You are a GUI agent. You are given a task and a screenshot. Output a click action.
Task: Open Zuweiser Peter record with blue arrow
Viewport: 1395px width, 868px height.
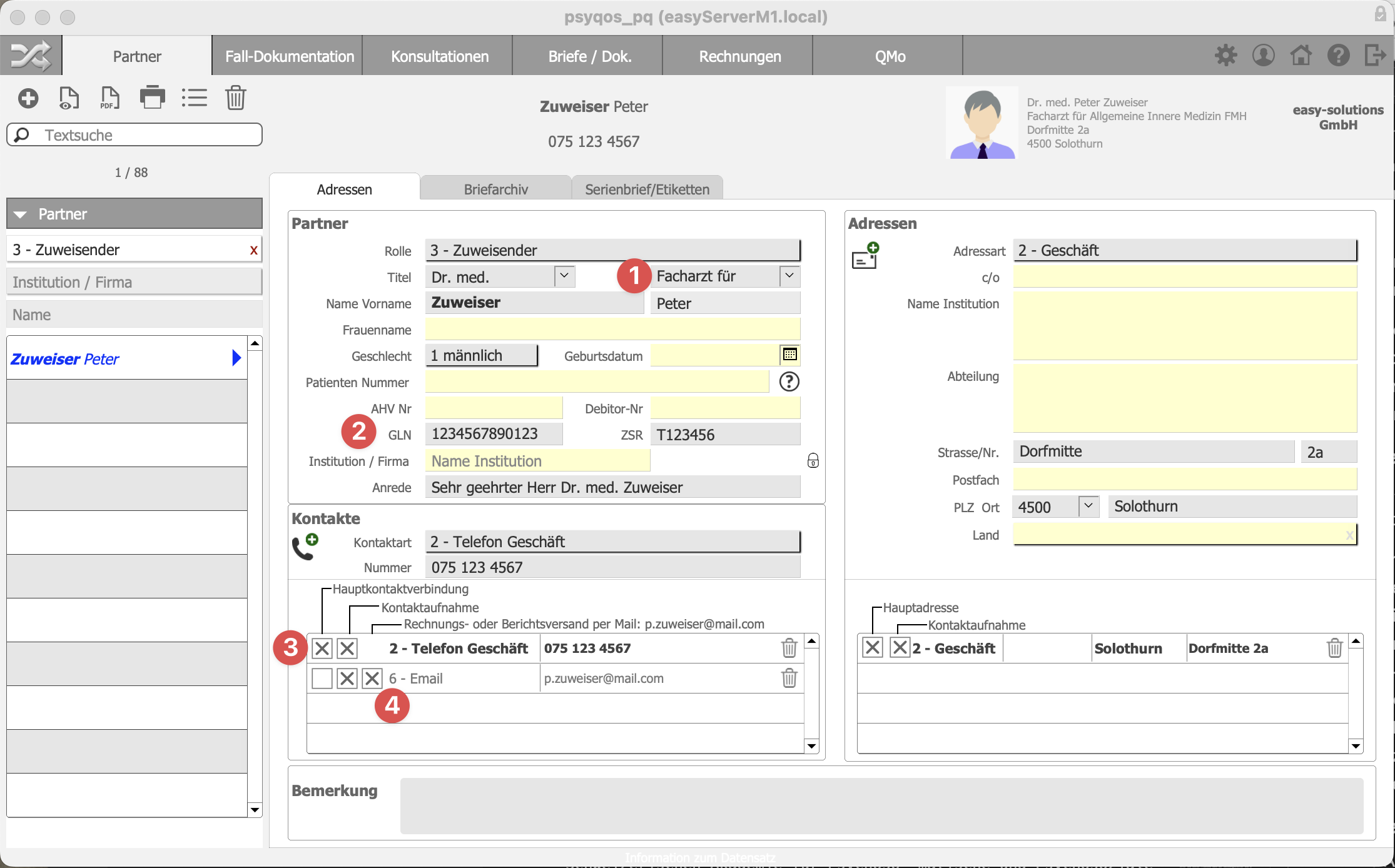tap(236, 358)
